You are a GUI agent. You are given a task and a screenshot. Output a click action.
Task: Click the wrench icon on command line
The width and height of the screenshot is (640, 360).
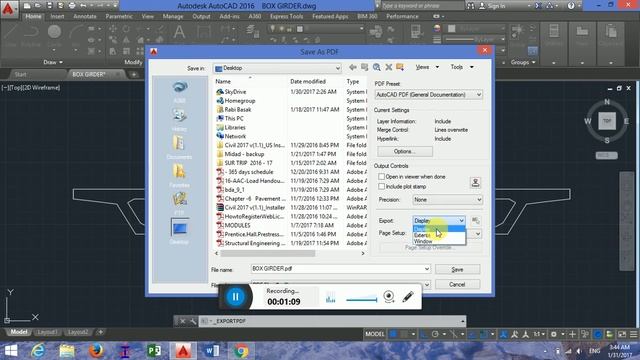point(193,321)
